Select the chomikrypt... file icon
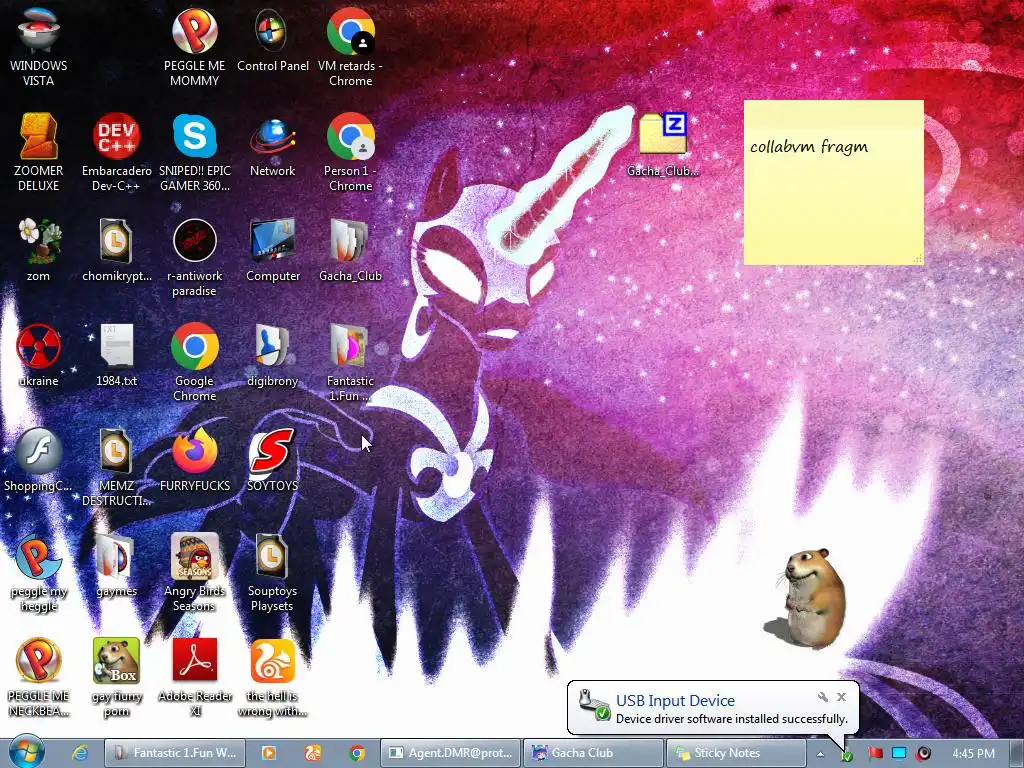 coord(117,250)
